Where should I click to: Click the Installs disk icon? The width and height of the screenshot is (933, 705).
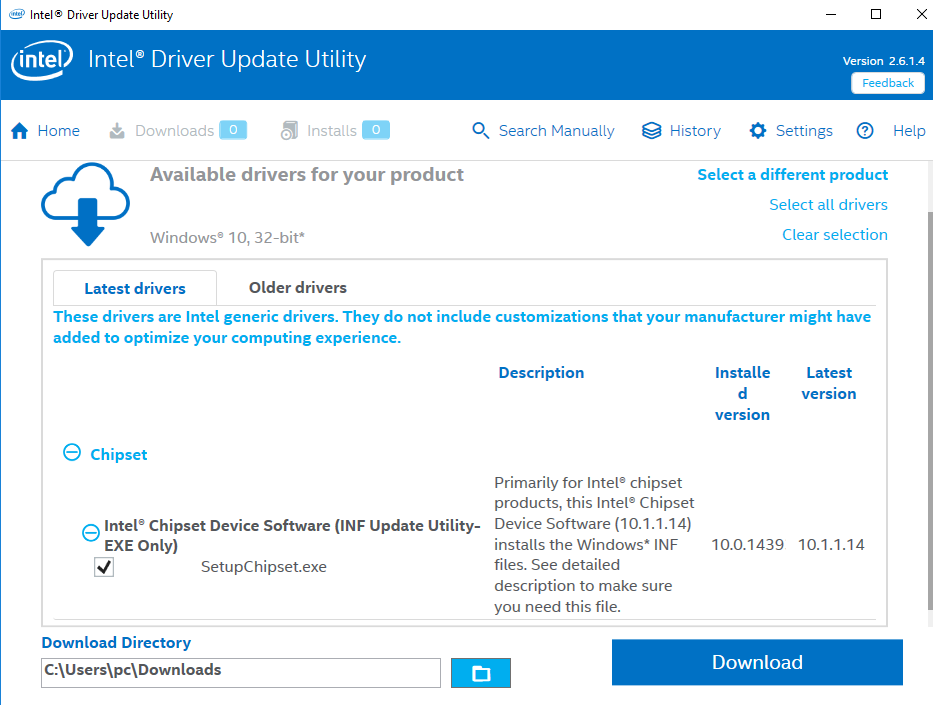click(289, 131)
